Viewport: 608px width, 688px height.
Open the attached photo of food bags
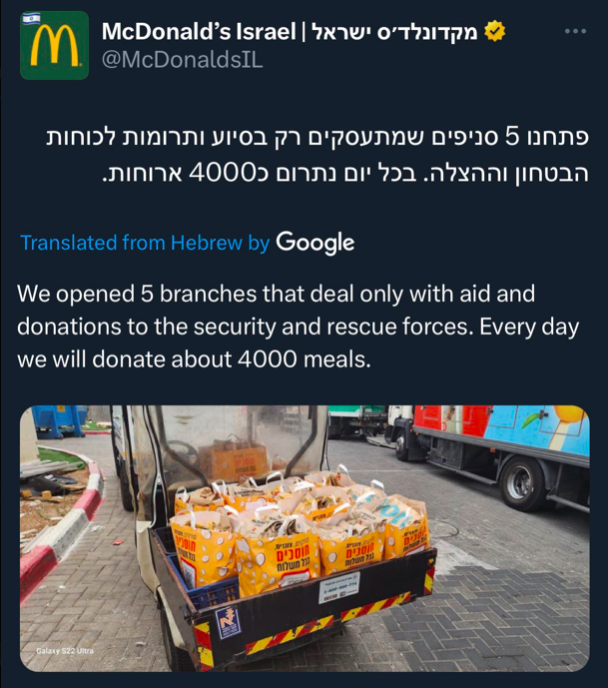pyautogui.click(x=304, y=538)
